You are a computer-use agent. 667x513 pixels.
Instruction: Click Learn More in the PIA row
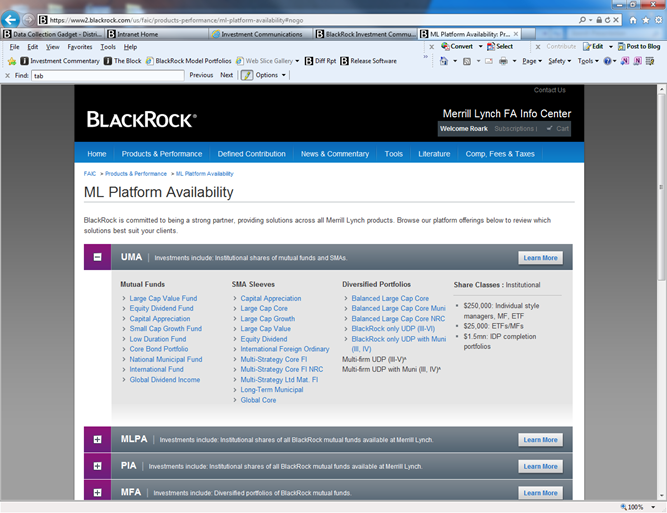tap(540, 467)
